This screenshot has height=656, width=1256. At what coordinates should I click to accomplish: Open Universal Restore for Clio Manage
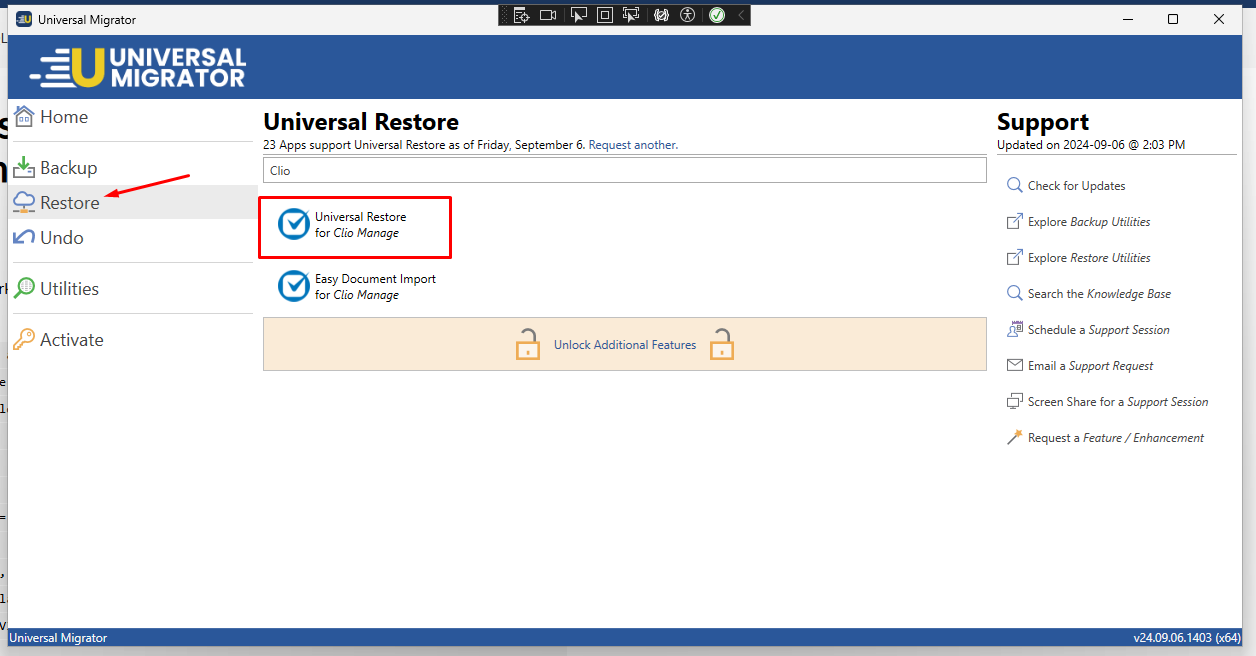point(360,225)
